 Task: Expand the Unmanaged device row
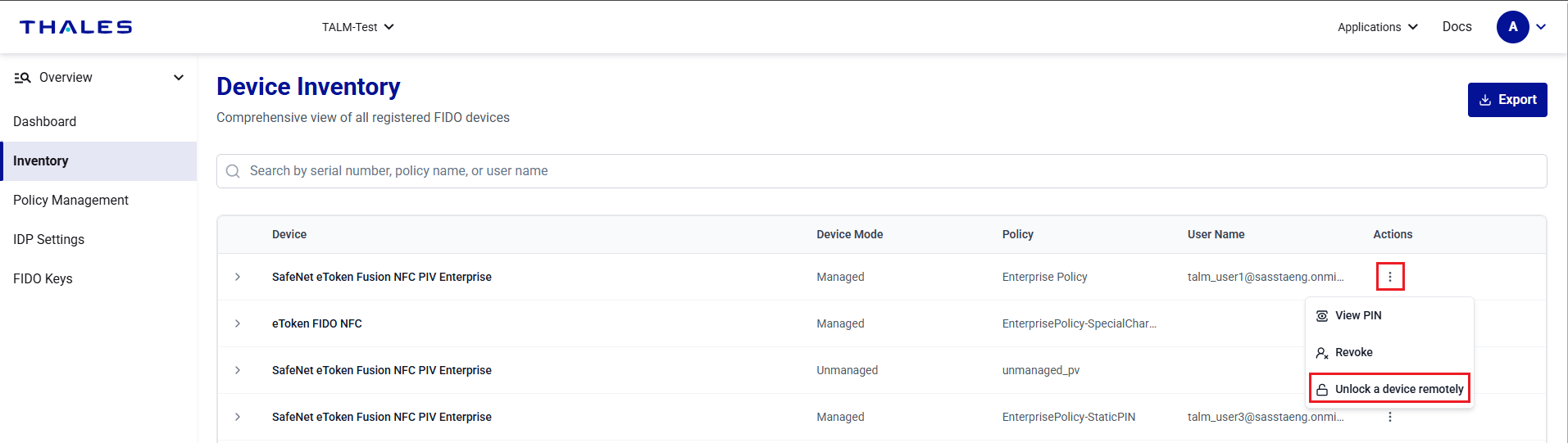click(238, 370)
